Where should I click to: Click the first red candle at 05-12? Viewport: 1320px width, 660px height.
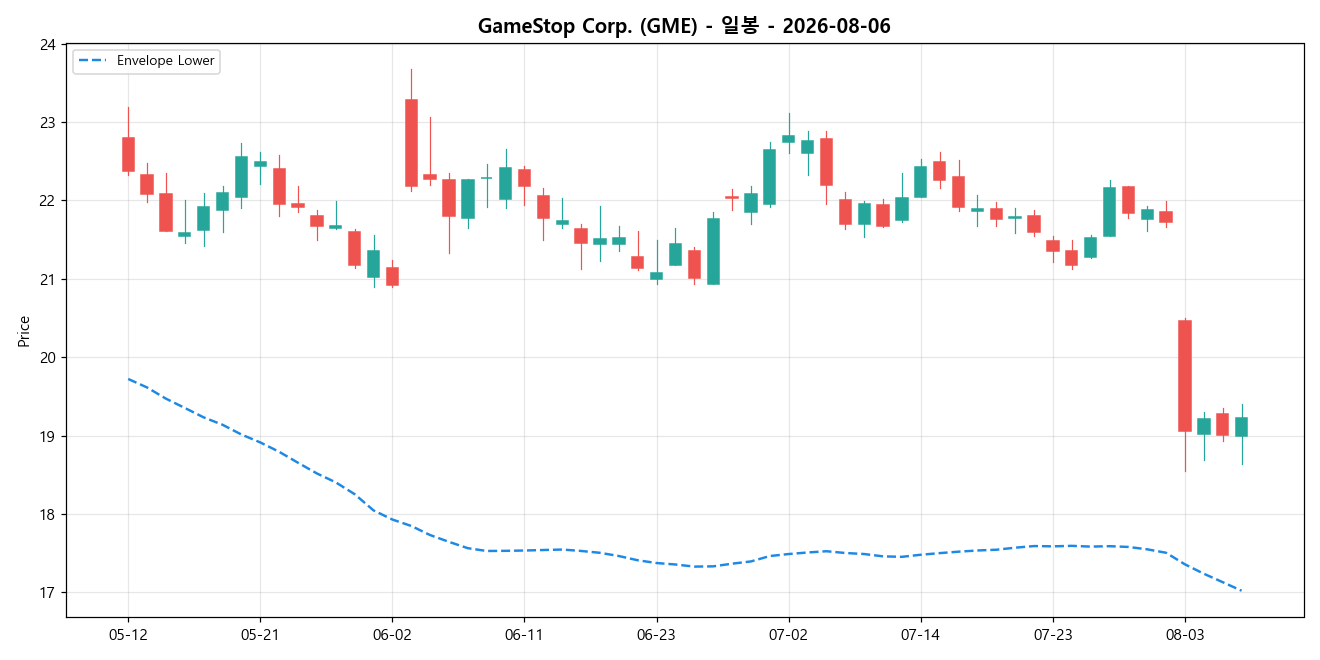tap(128, 155)
